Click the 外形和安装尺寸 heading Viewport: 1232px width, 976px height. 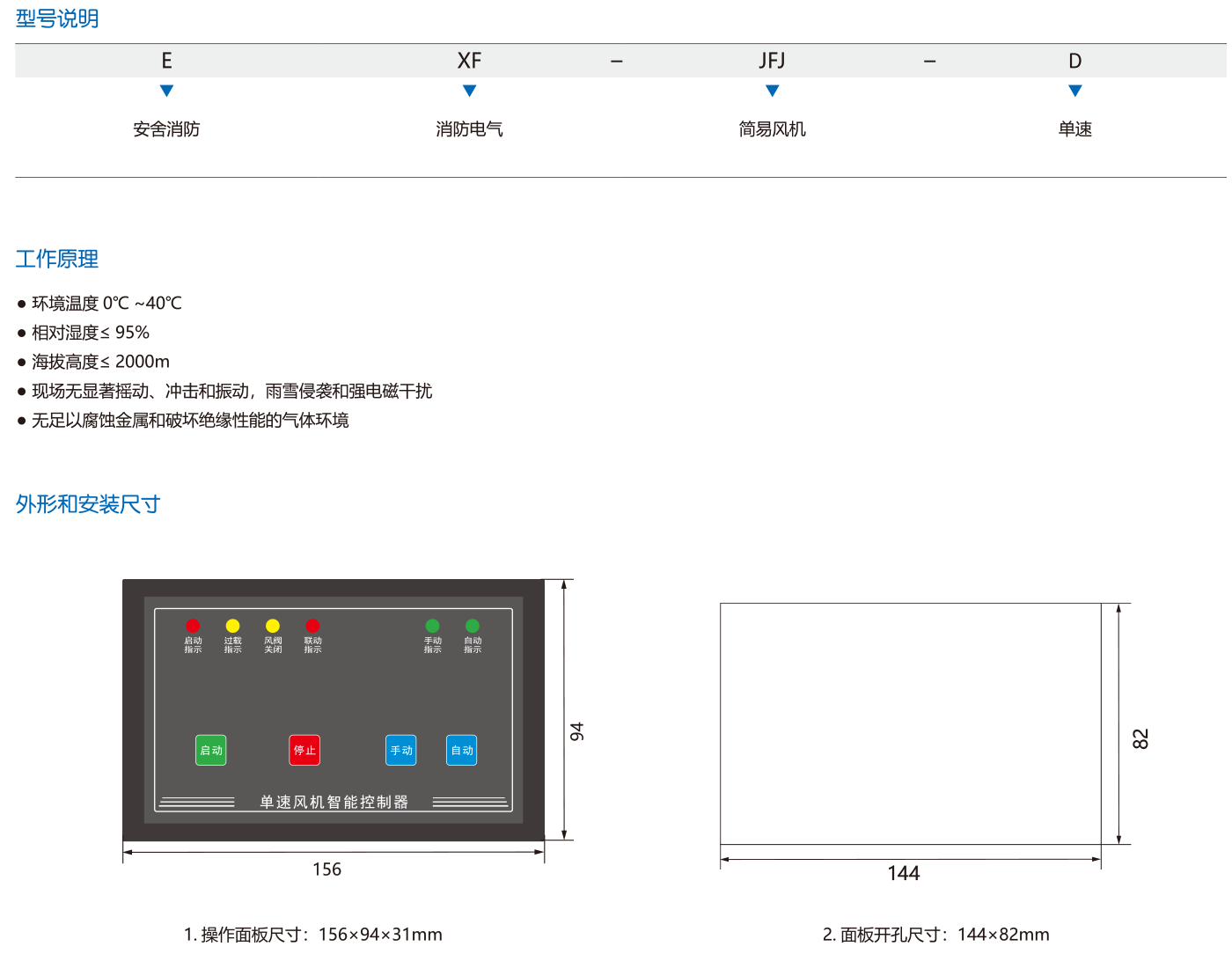click(x=88, y=504)
